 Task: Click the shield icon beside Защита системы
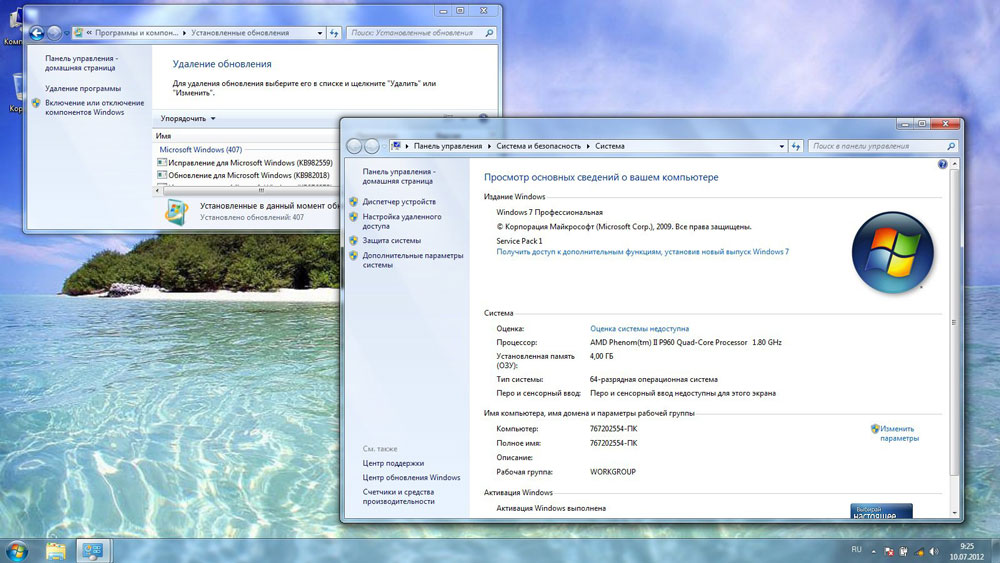354,241
